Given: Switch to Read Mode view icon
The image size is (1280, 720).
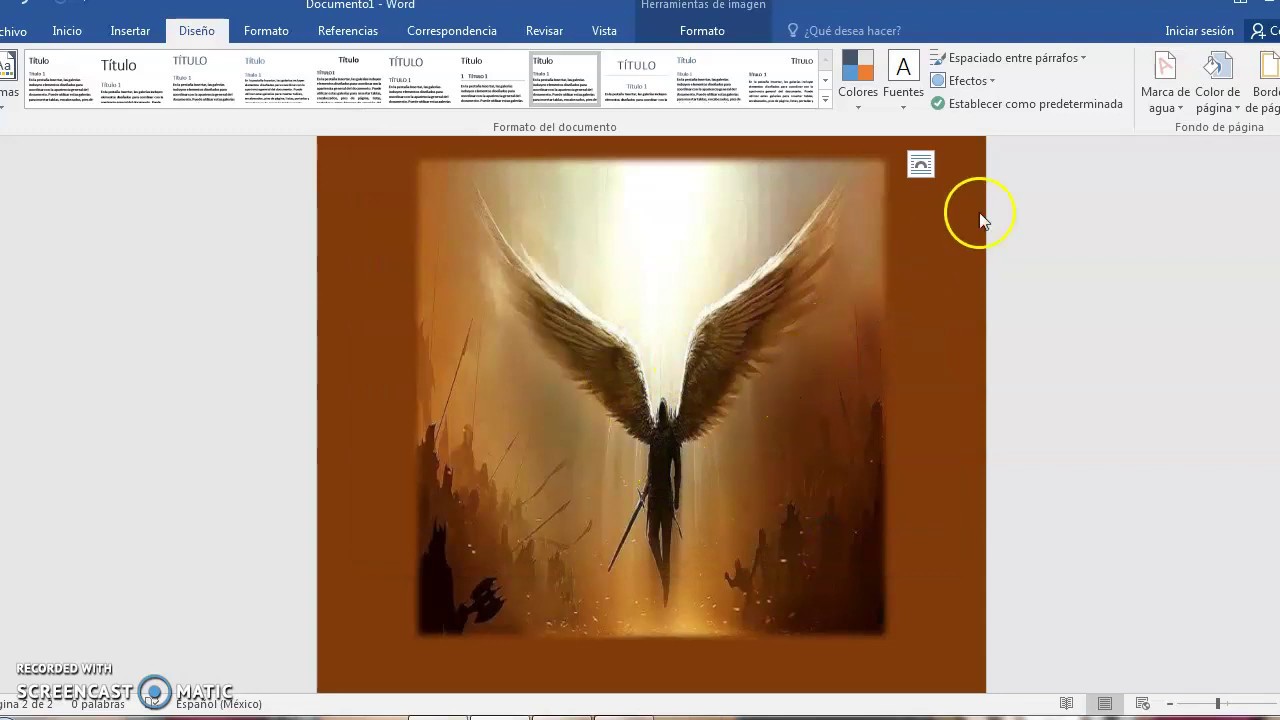Looking at the screenshot, I should coord(1067,704).
